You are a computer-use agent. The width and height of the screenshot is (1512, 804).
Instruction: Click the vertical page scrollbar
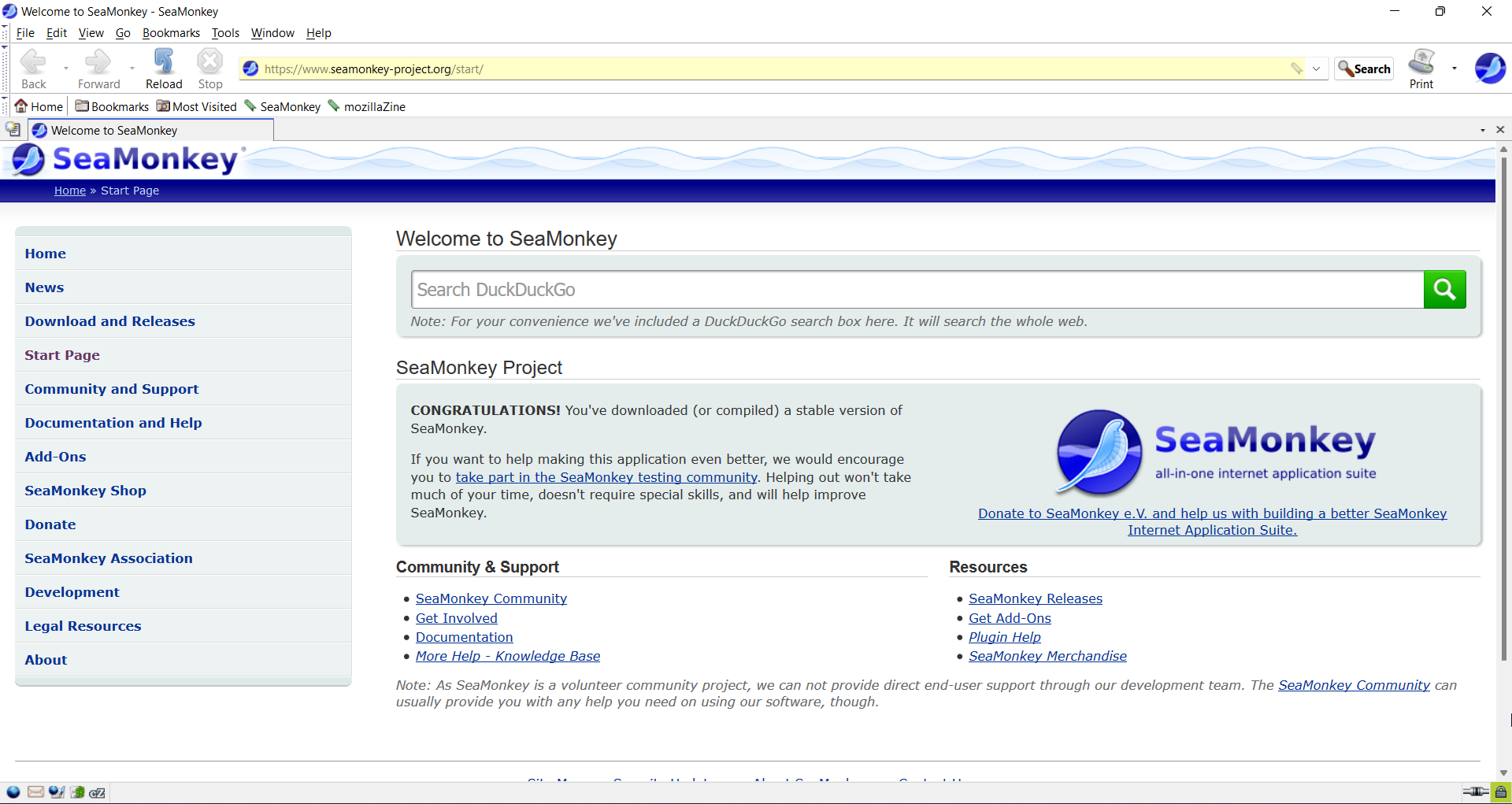click(1503, 409)
